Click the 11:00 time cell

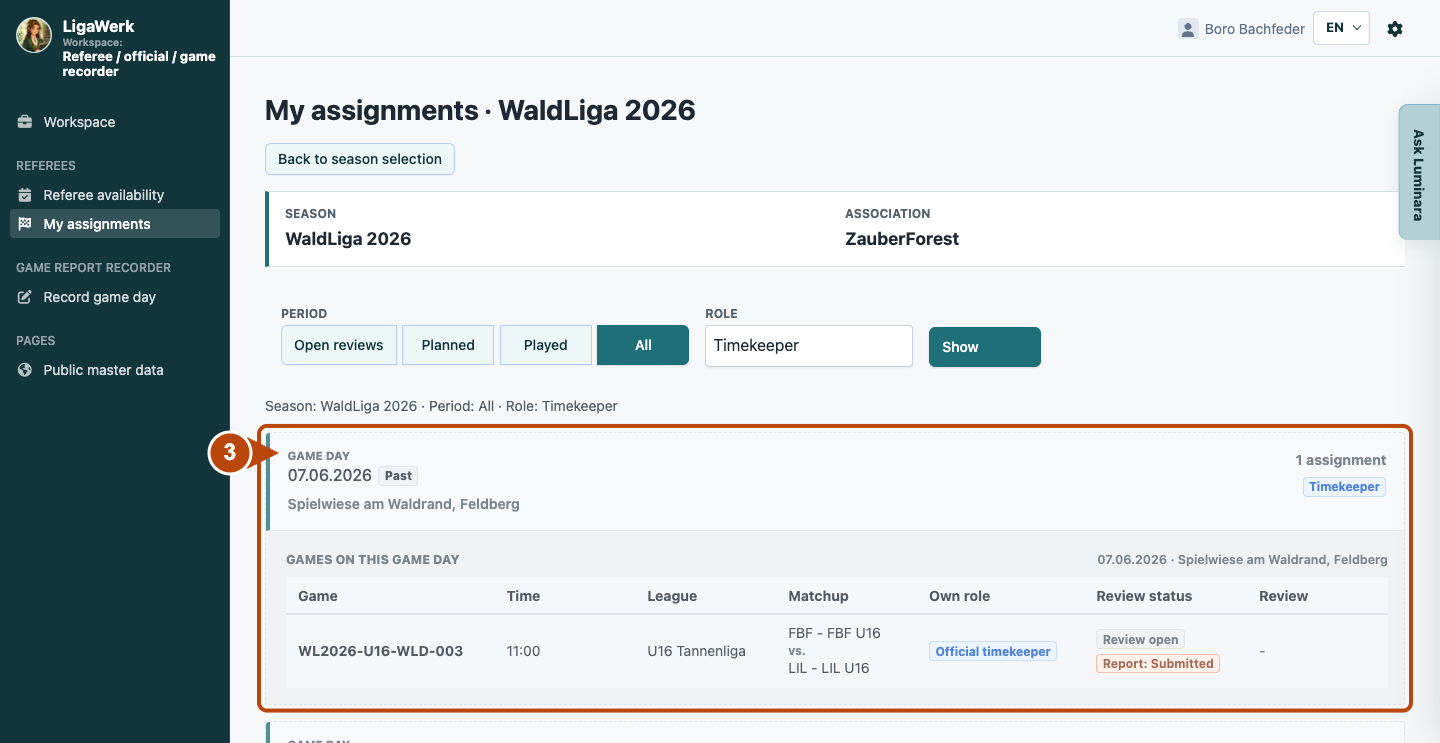(x=523, y=651)
